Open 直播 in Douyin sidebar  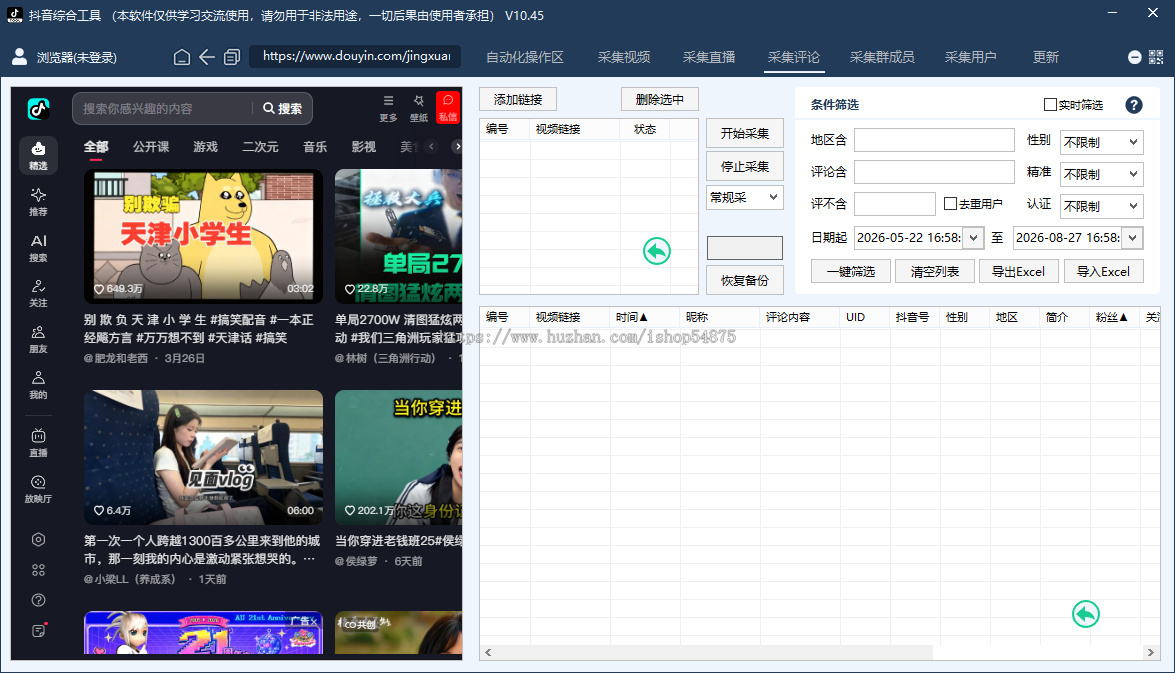pos(38,442)
